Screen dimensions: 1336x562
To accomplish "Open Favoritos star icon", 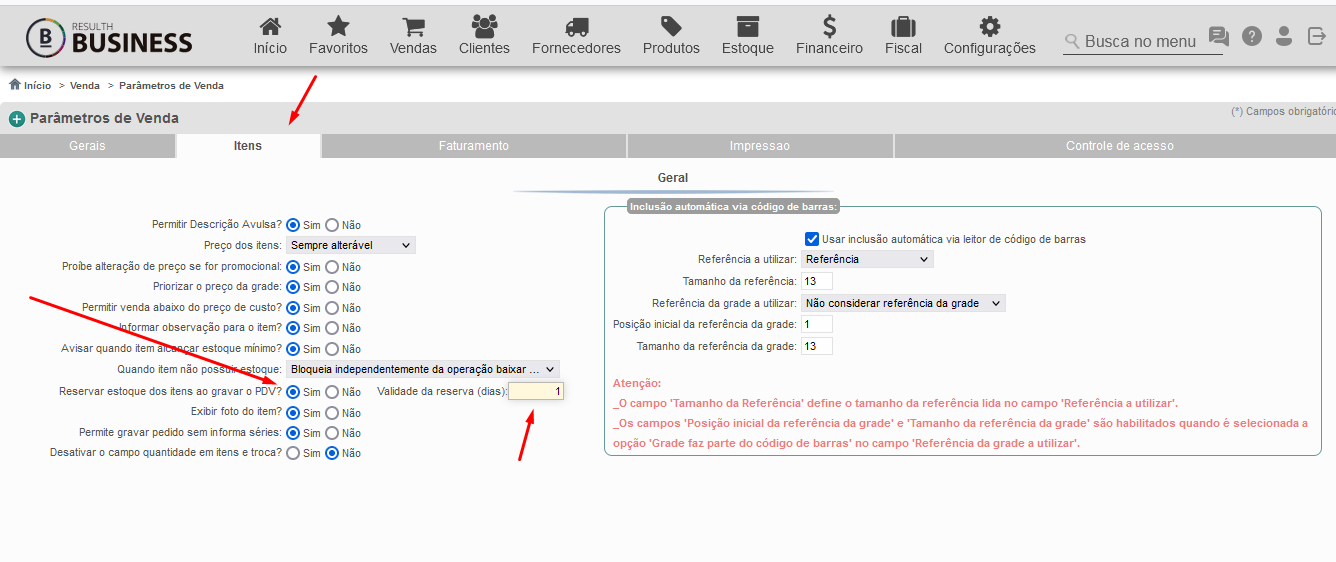I will pos(339,27).
